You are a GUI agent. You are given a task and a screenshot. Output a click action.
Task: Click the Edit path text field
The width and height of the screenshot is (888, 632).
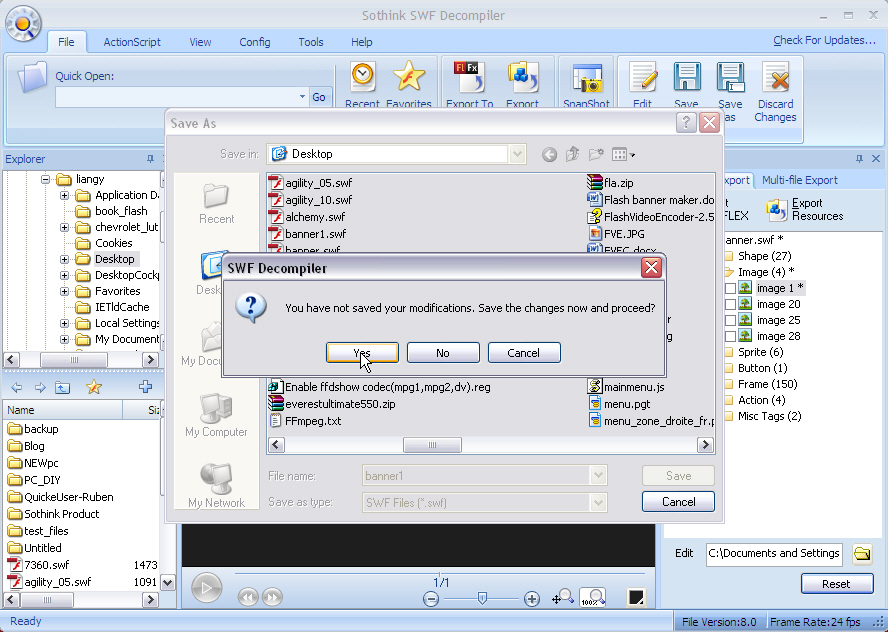pos(774,553)
